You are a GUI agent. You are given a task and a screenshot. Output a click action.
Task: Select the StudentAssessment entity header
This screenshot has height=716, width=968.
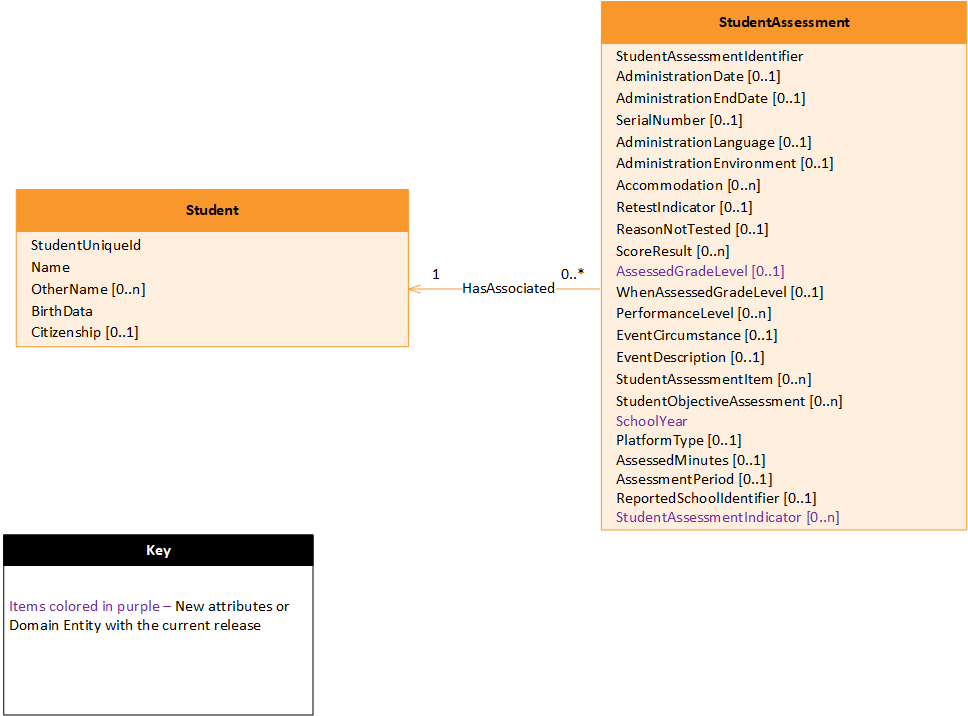point(782,22)
